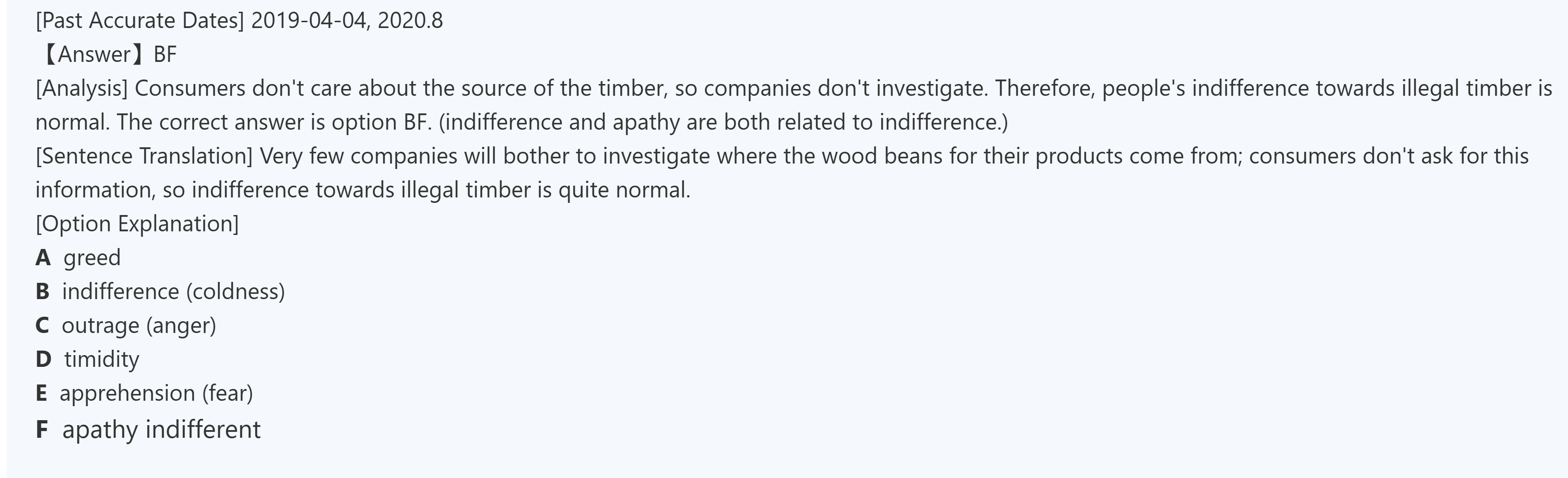
Task: Select option B indifference (coldness)
Action: click(173, 292)
